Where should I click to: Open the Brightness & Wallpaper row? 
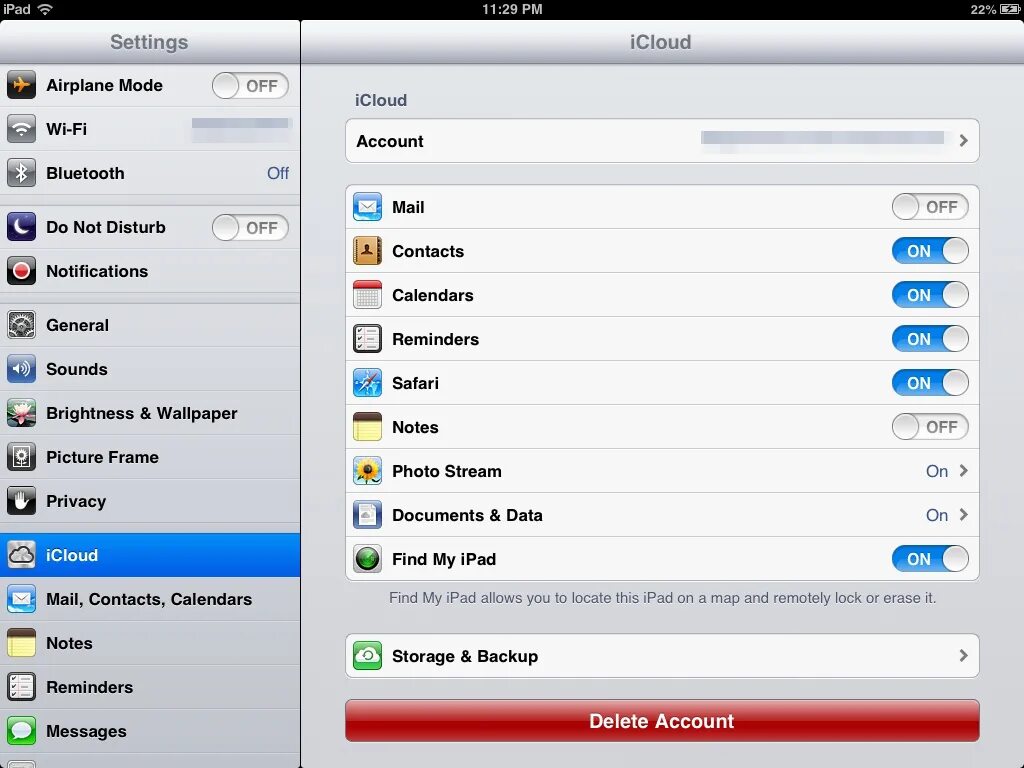tap(150, 413)
